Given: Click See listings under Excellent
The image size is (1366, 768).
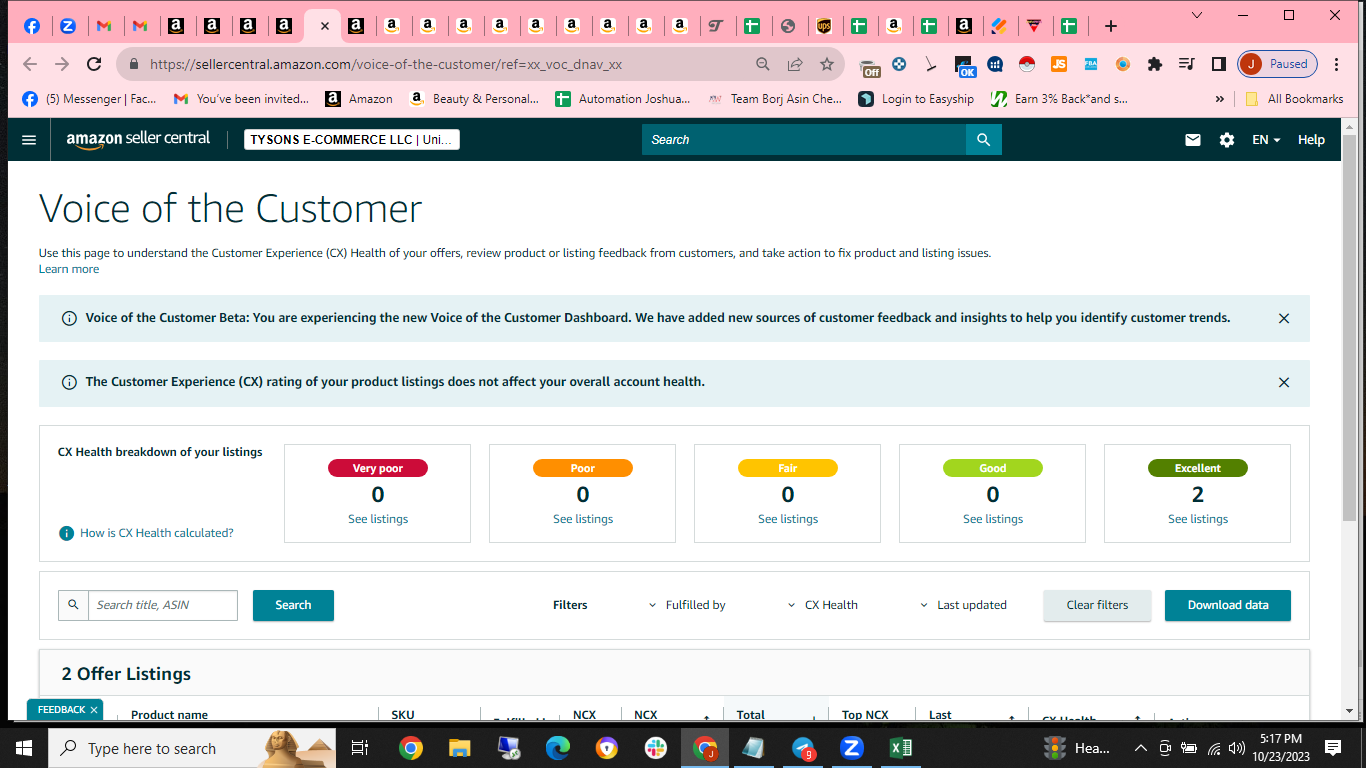Looking at the screenshot, I should [x=1198, y=519].
